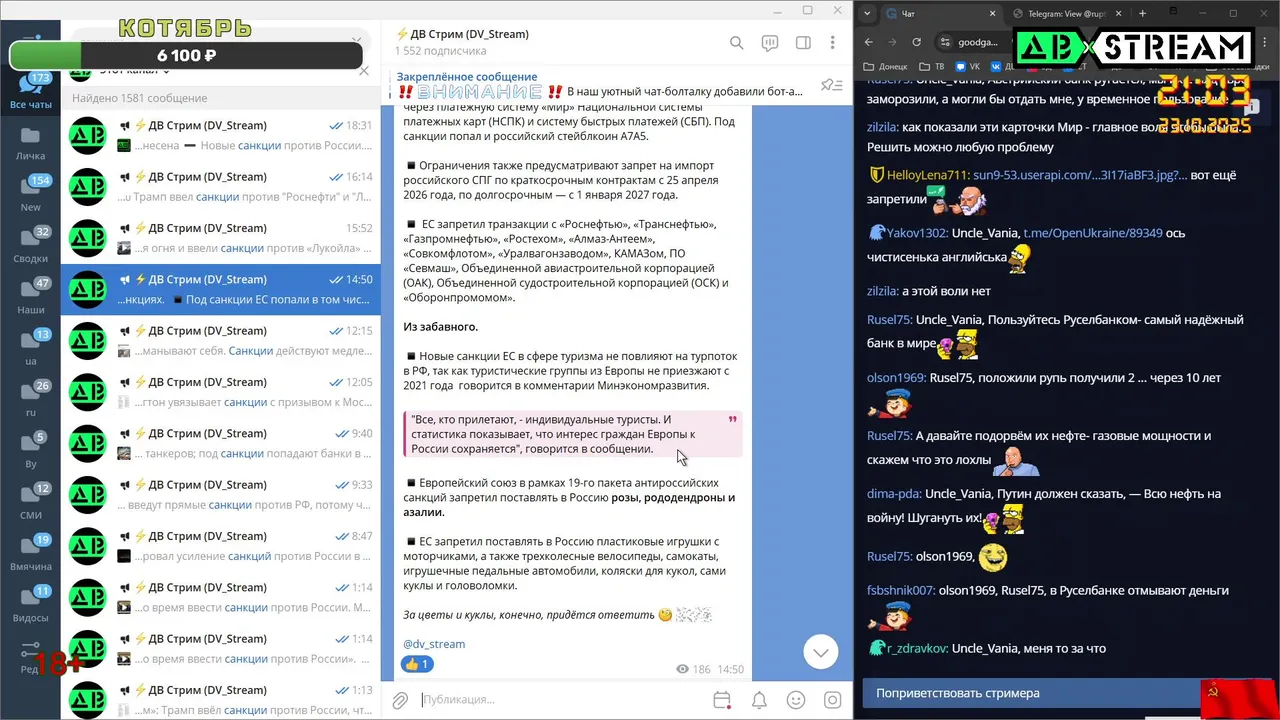Select the By folder
Image resolution: width=1280 pixels, height=720 pixels.
pyautogui.click(x=31, y=450)
